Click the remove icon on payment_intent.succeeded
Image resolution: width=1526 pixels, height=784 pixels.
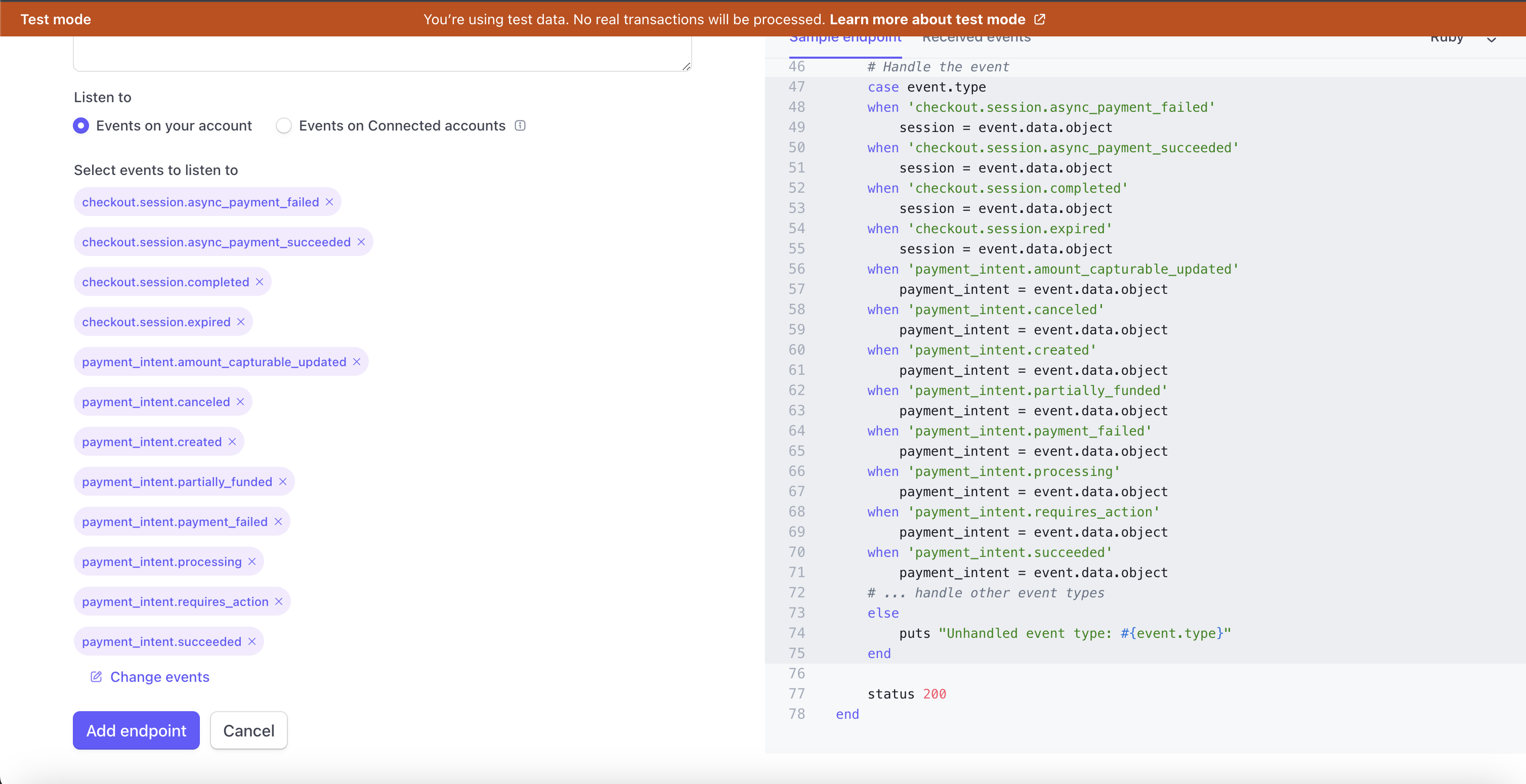(x=253, y=641)
